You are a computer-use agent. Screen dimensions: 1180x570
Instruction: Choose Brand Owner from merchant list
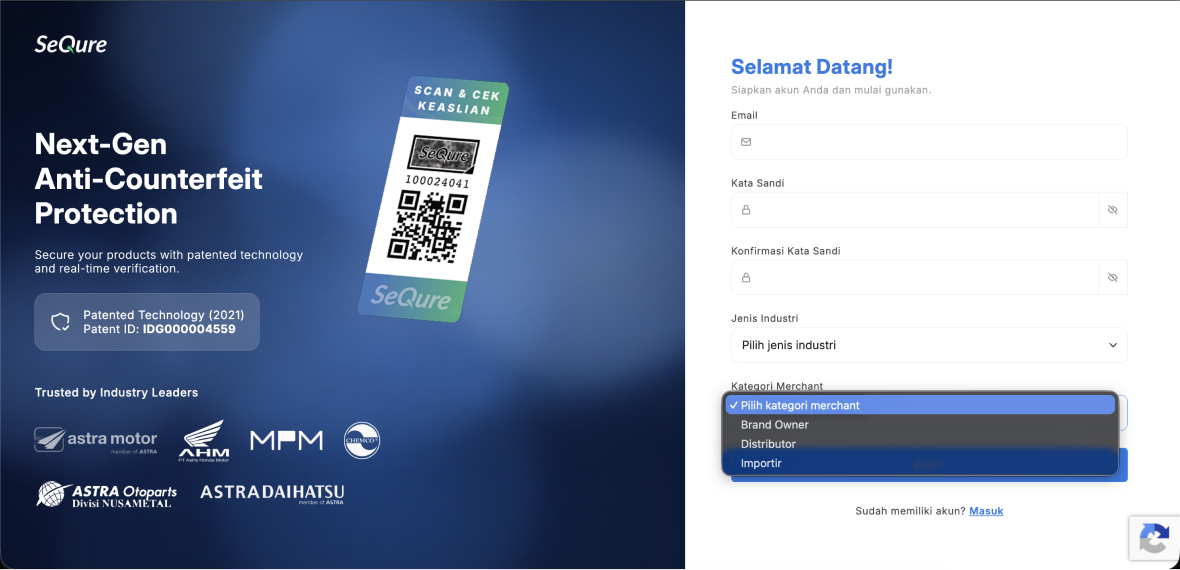[920, 425]
